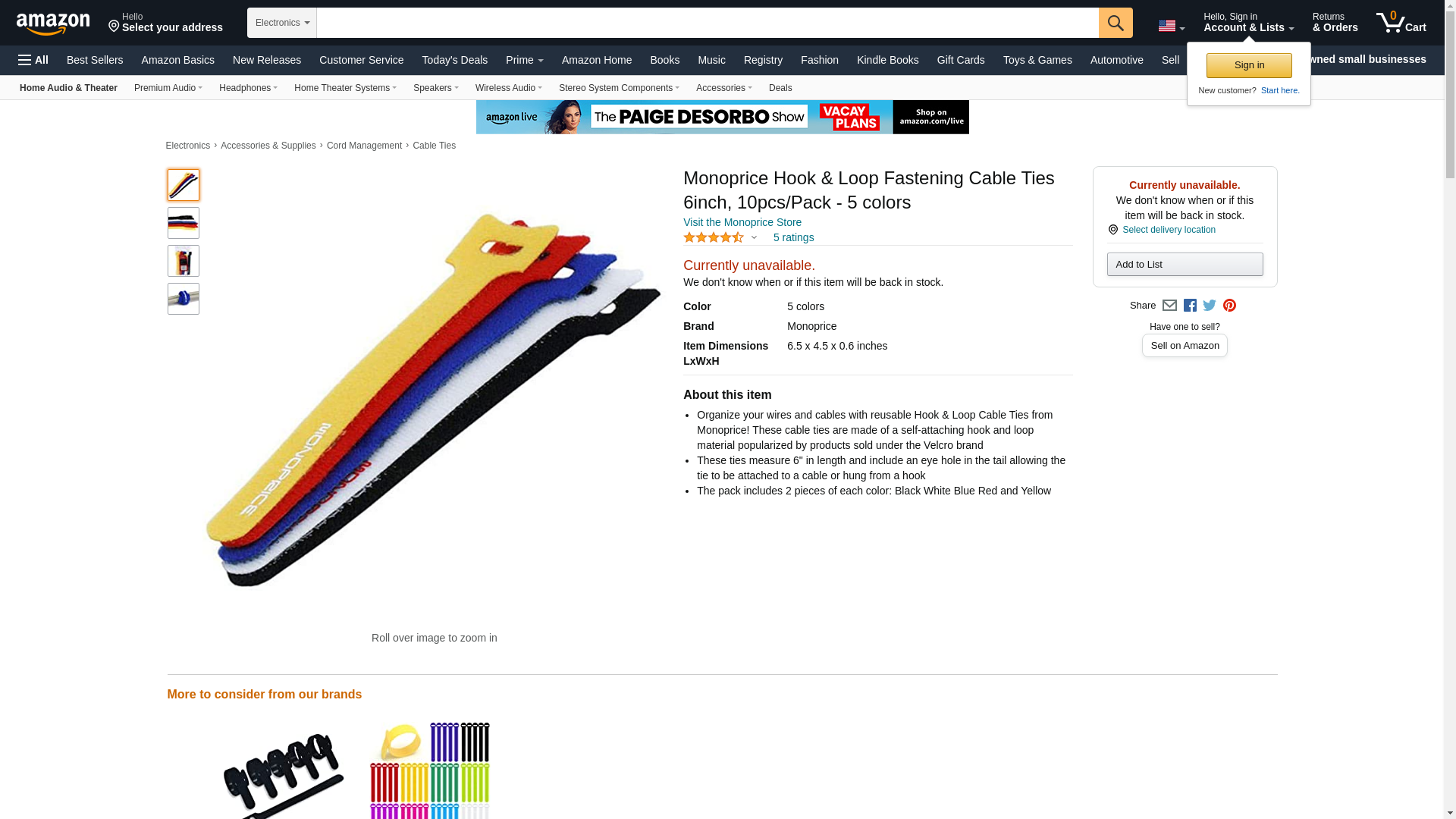Screen dimensions: 1456x819
Task: Open the country flag language selector
Action: click(x=1172, y=25)
